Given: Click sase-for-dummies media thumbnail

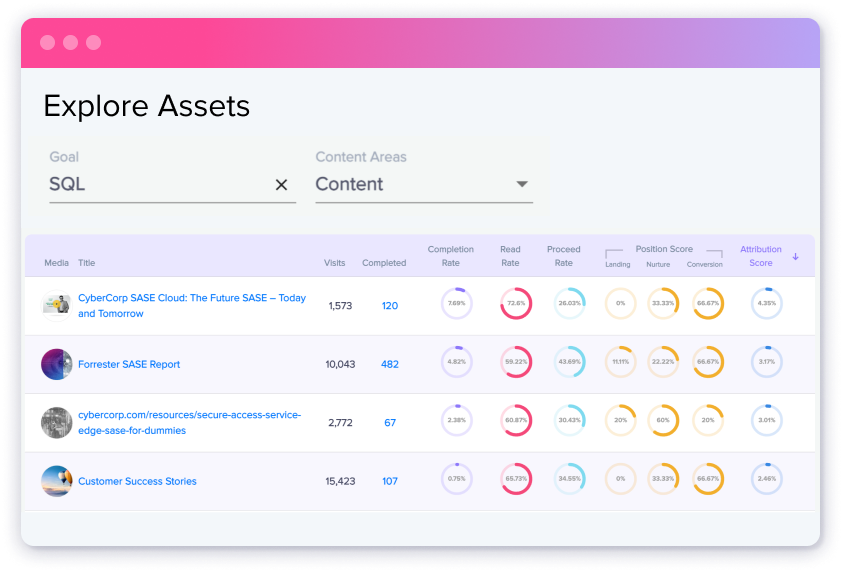Looking at the screenshot, I should [x=56, y=423].
